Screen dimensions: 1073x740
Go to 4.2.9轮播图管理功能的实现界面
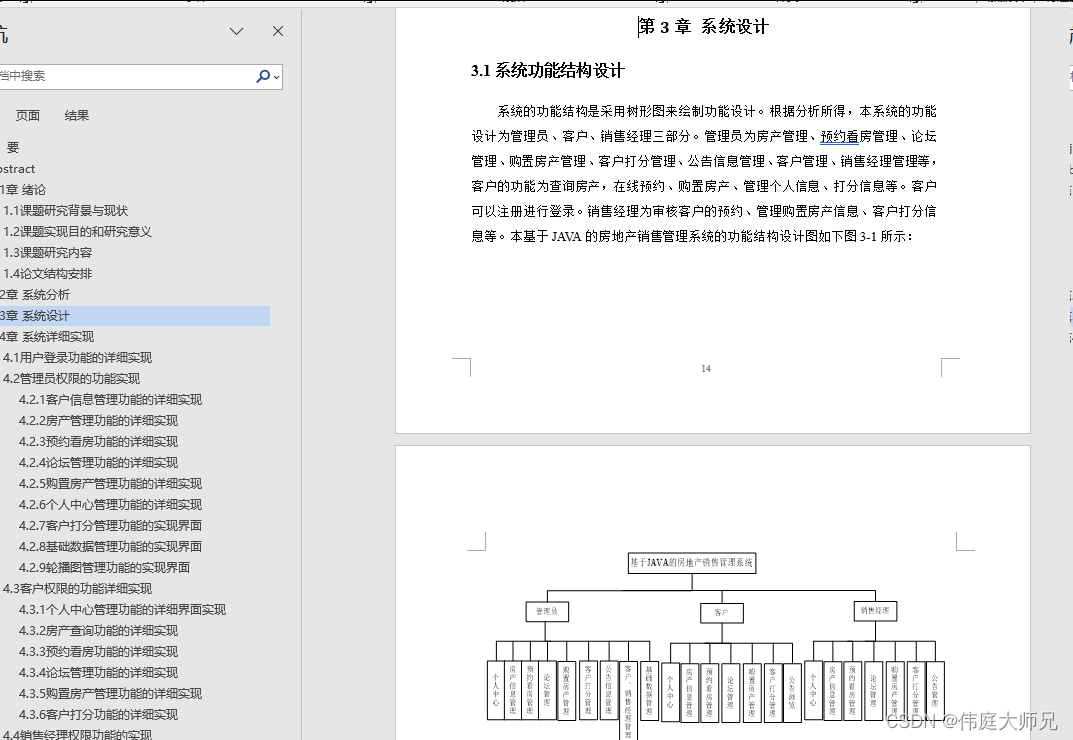[105, 567]
